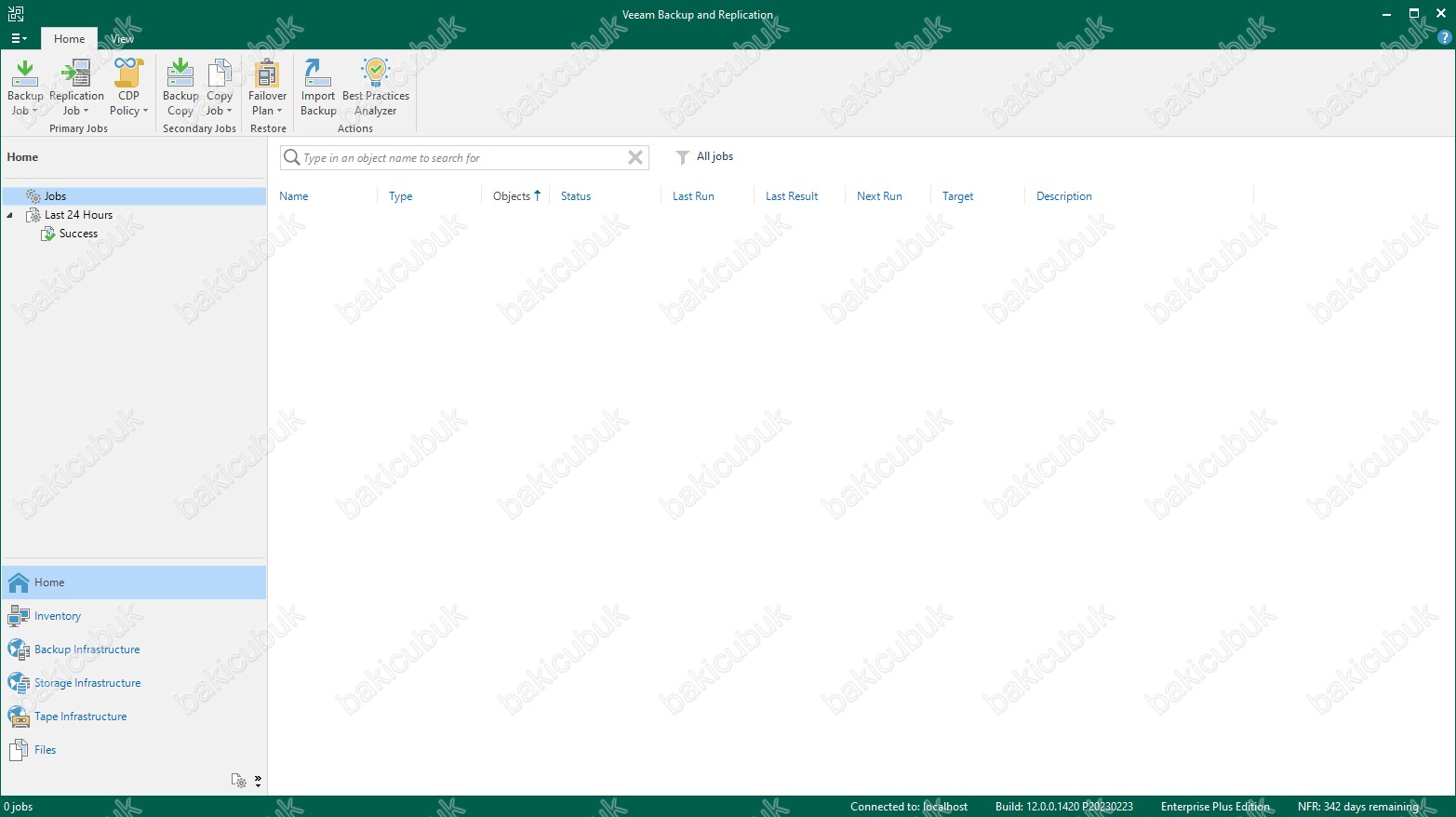Click Connected to: localhost status
Viewport: 1456px width, 817px height.
coord(909,807)
